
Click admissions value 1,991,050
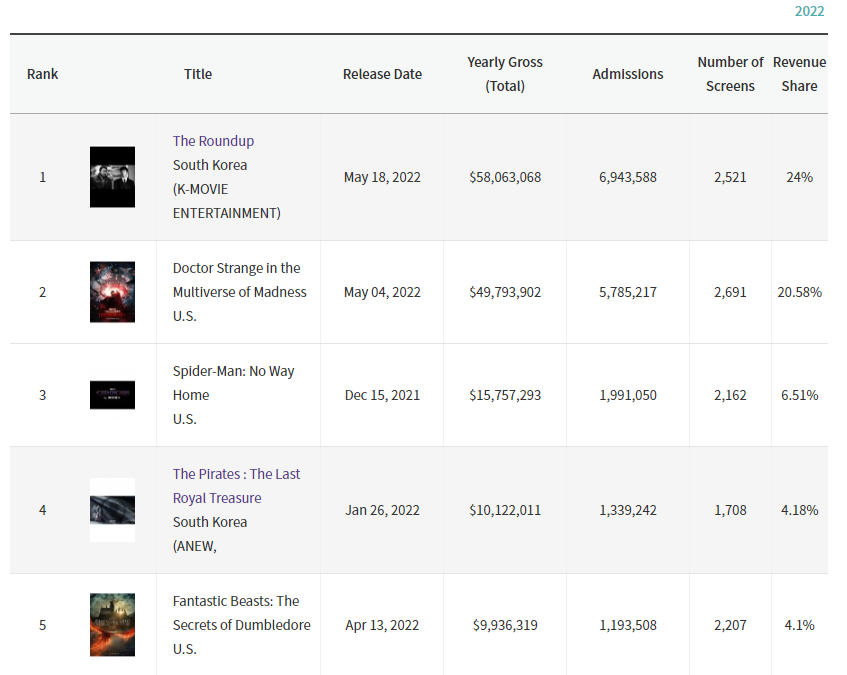point(628,395)
